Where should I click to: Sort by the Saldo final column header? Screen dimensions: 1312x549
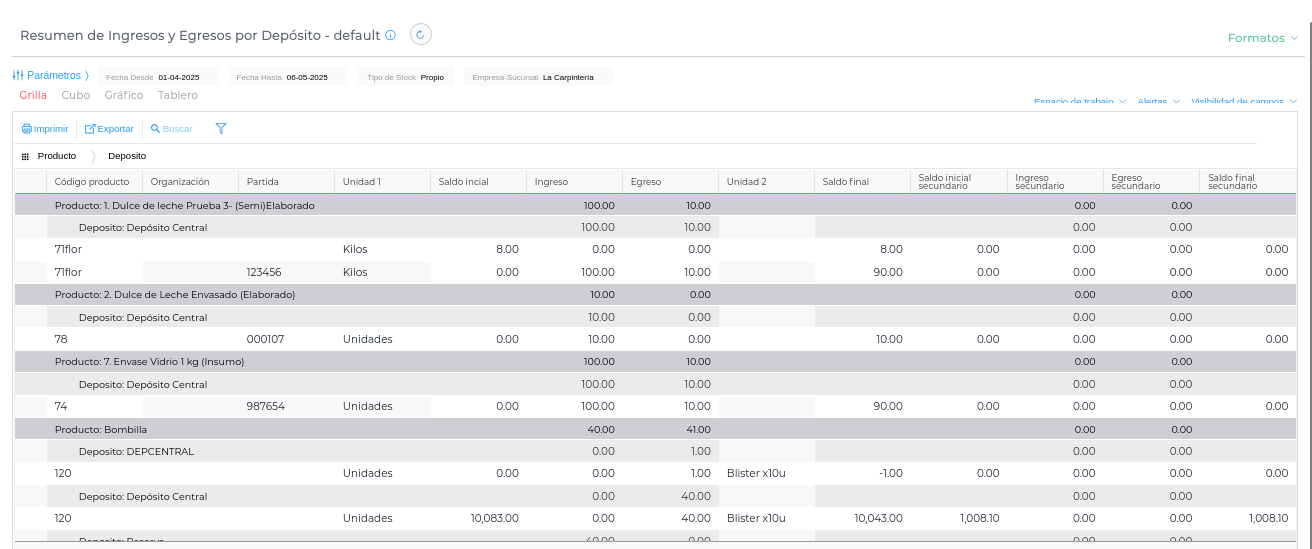point(846,182)
